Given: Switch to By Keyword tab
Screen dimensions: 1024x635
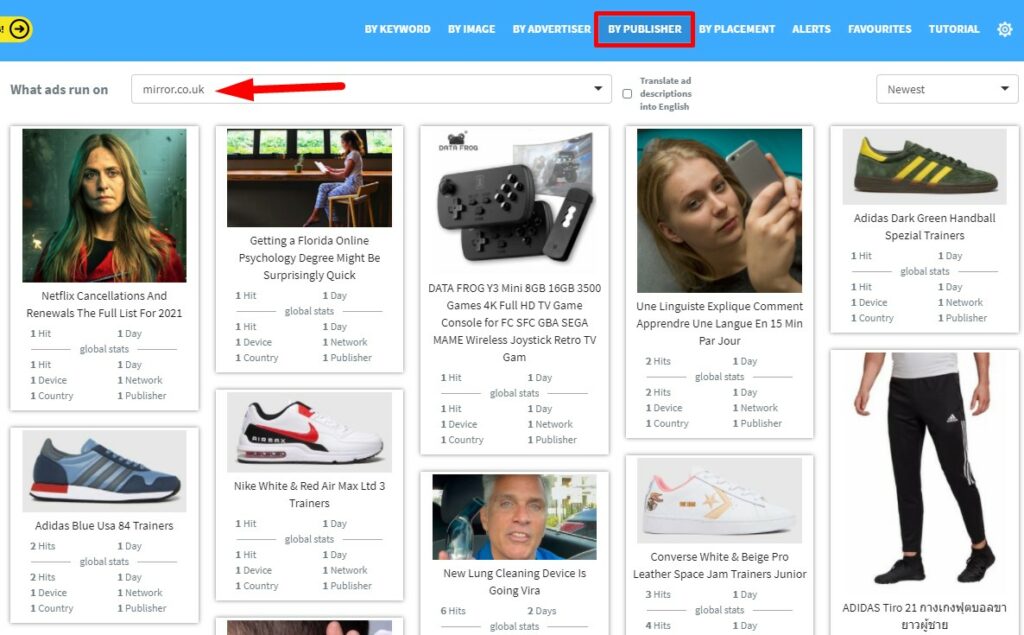Looking at the screenshot, I should tap(397, 29).
